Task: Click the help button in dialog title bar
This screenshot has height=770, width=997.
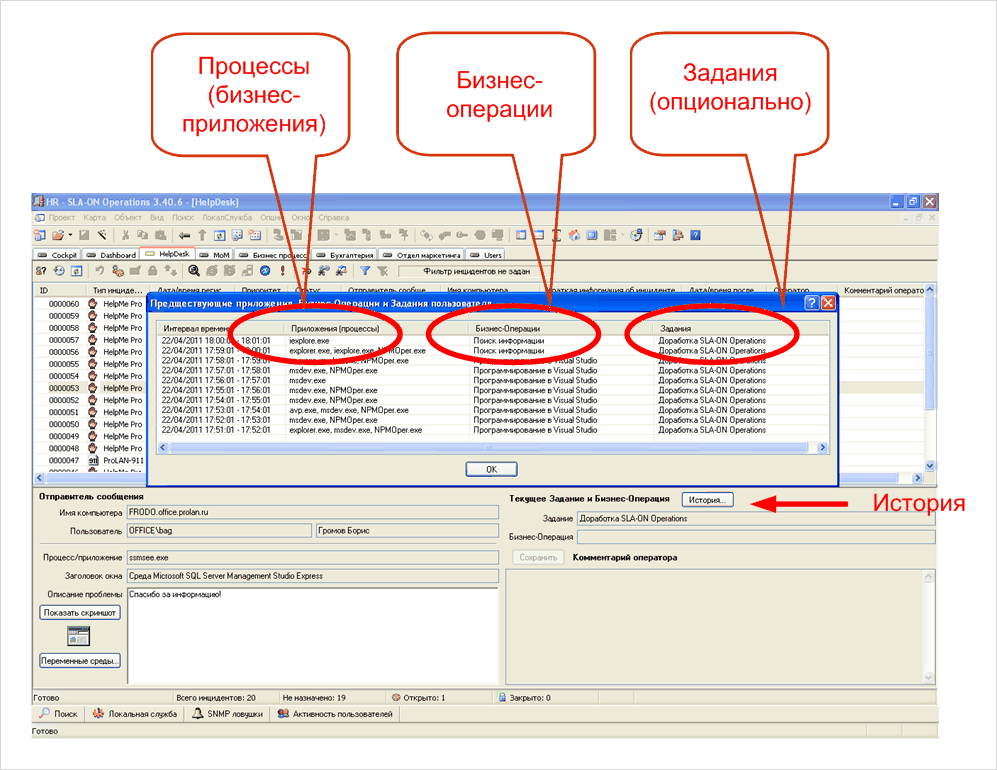Action: 812,303
